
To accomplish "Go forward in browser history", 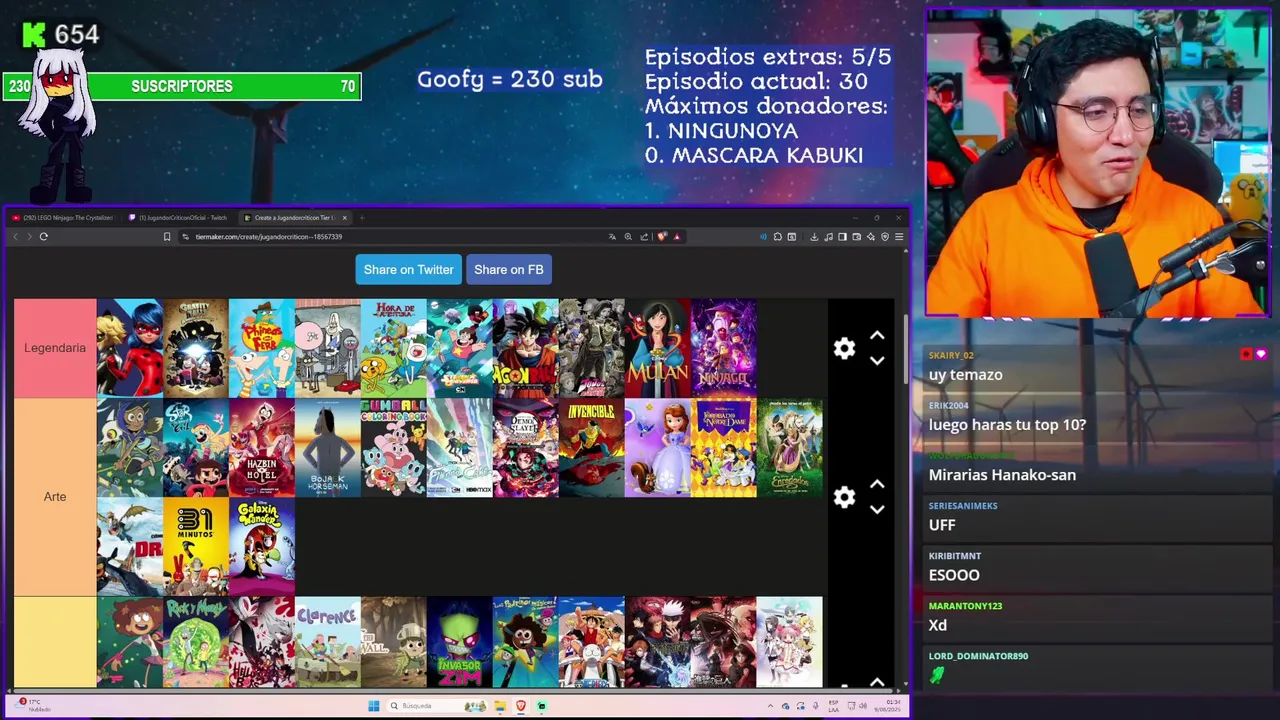I will (x=29, y=237).
